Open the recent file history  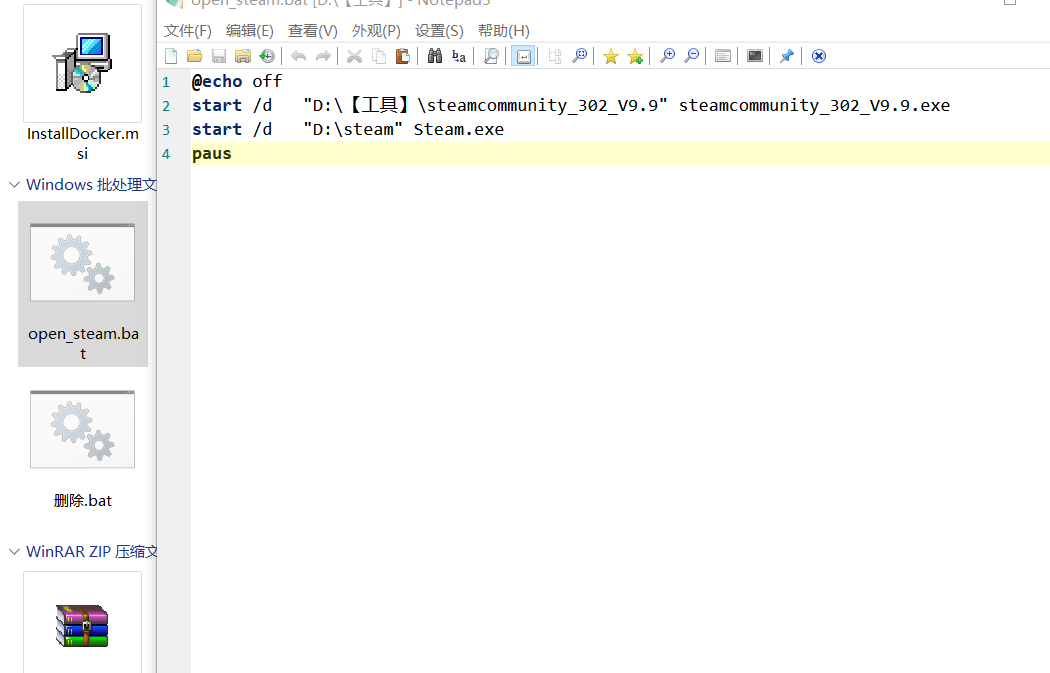pos(267,56)
